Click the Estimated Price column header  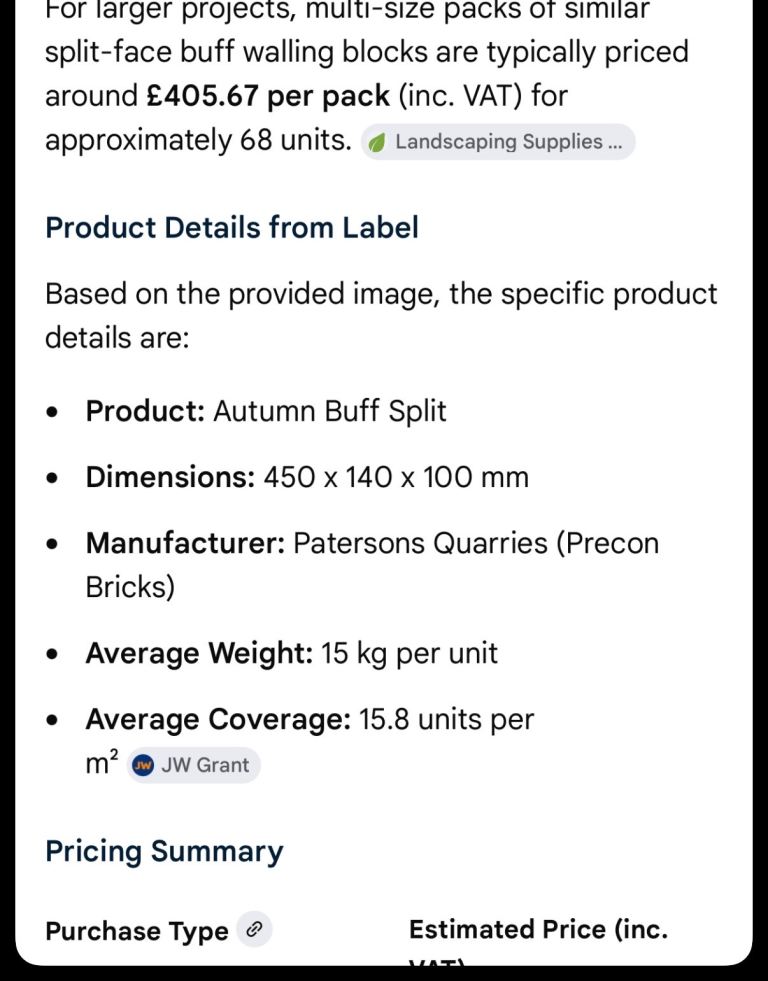click(x=537, y=930)
